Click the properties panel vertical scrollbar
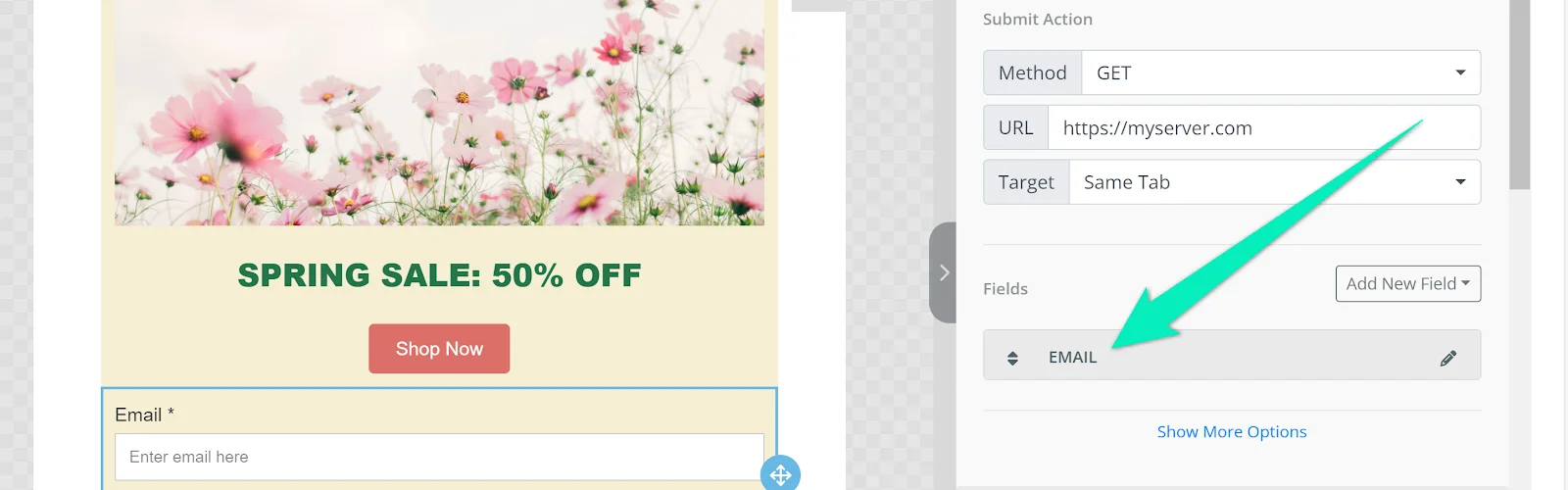This screenshot has width=1568, height=490. 1519,95
